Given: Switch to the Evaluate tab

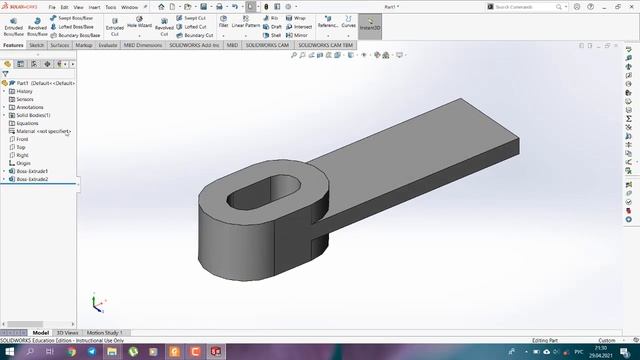Looking at the screenshot, I should point(108,45).
